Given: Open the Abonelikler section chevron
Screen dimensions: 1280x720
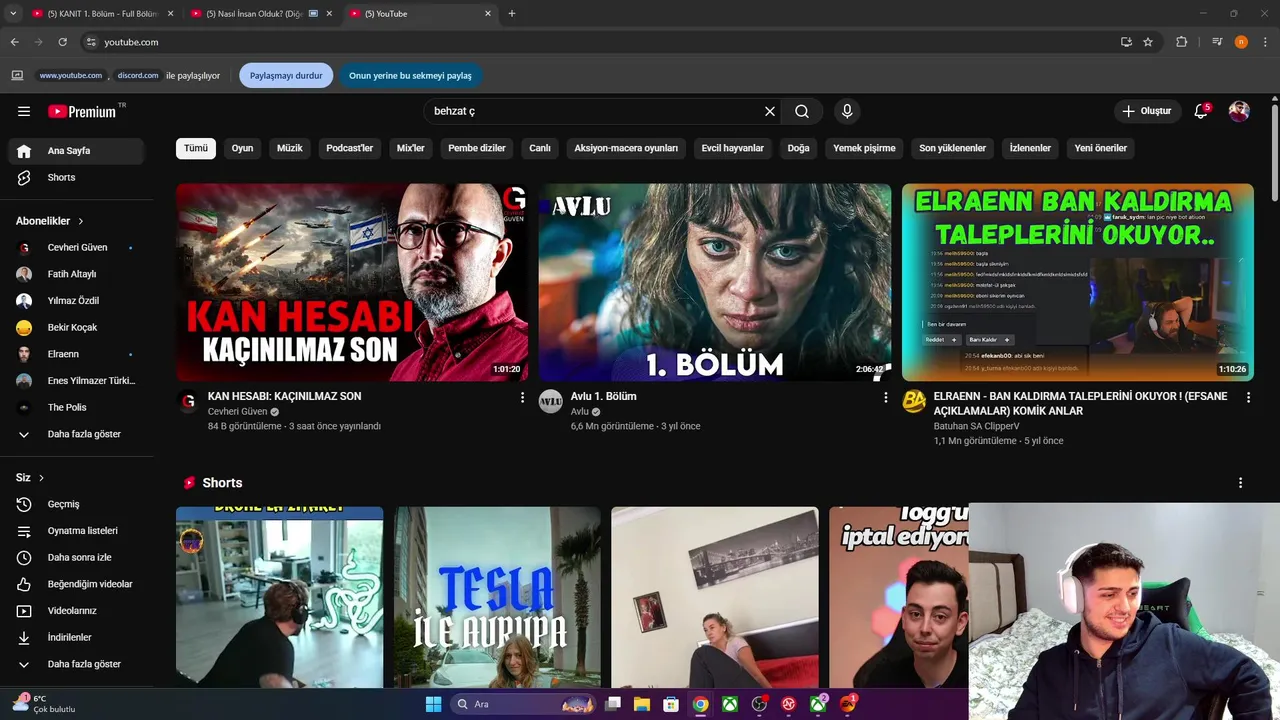Looking at the screenshot, I should click(81, 221).
